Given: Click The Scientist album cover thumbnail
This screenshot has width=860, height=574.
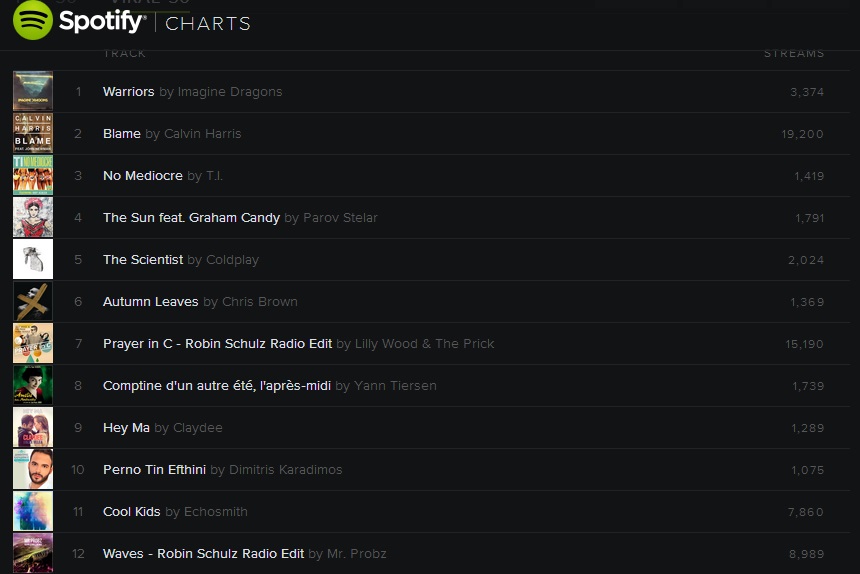Looking at the screenshot, I should (x=33, y=259).
